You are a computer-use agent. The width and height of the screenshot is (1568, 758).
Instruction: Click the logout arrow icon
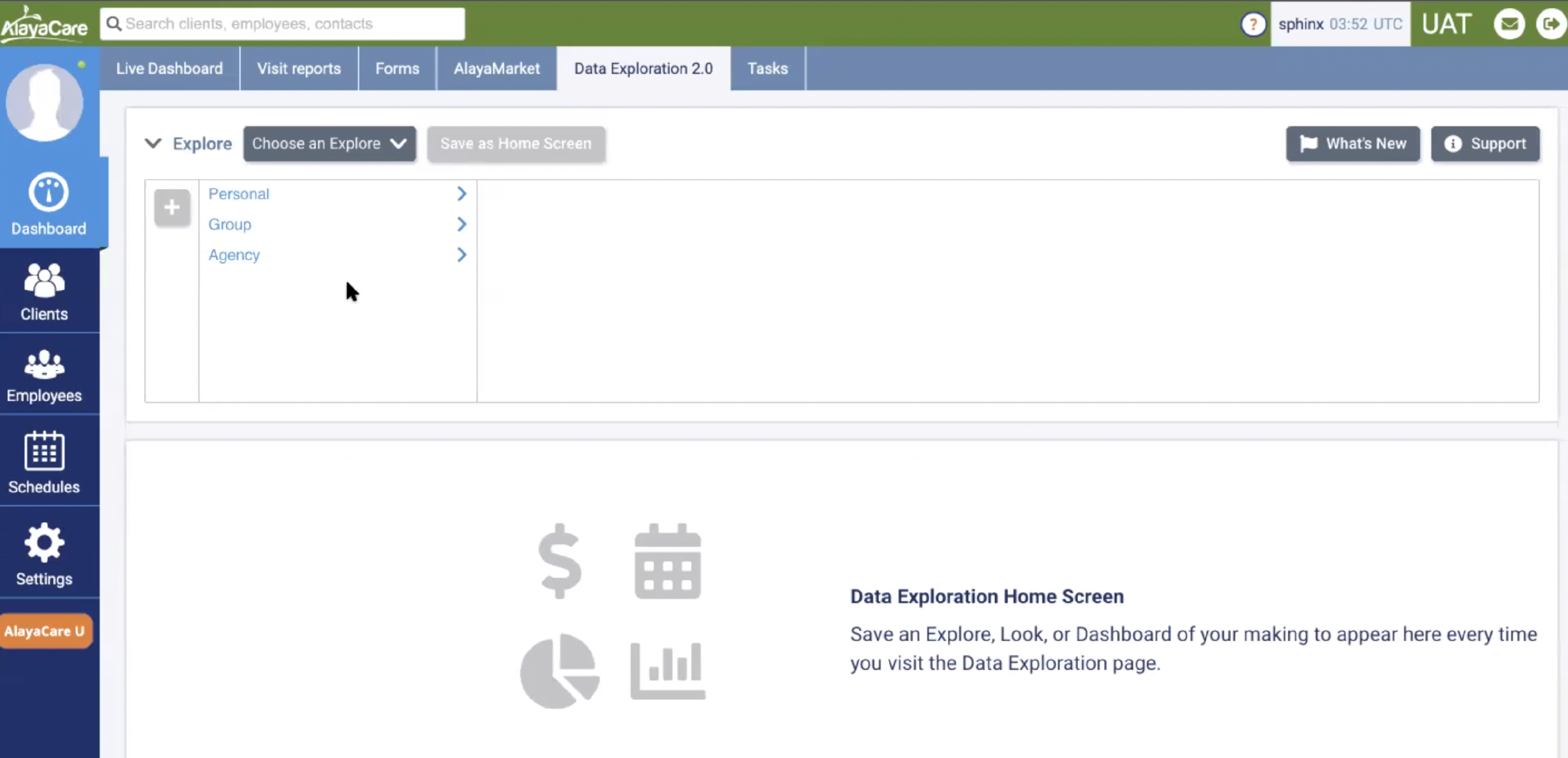tap(1551, 23)
